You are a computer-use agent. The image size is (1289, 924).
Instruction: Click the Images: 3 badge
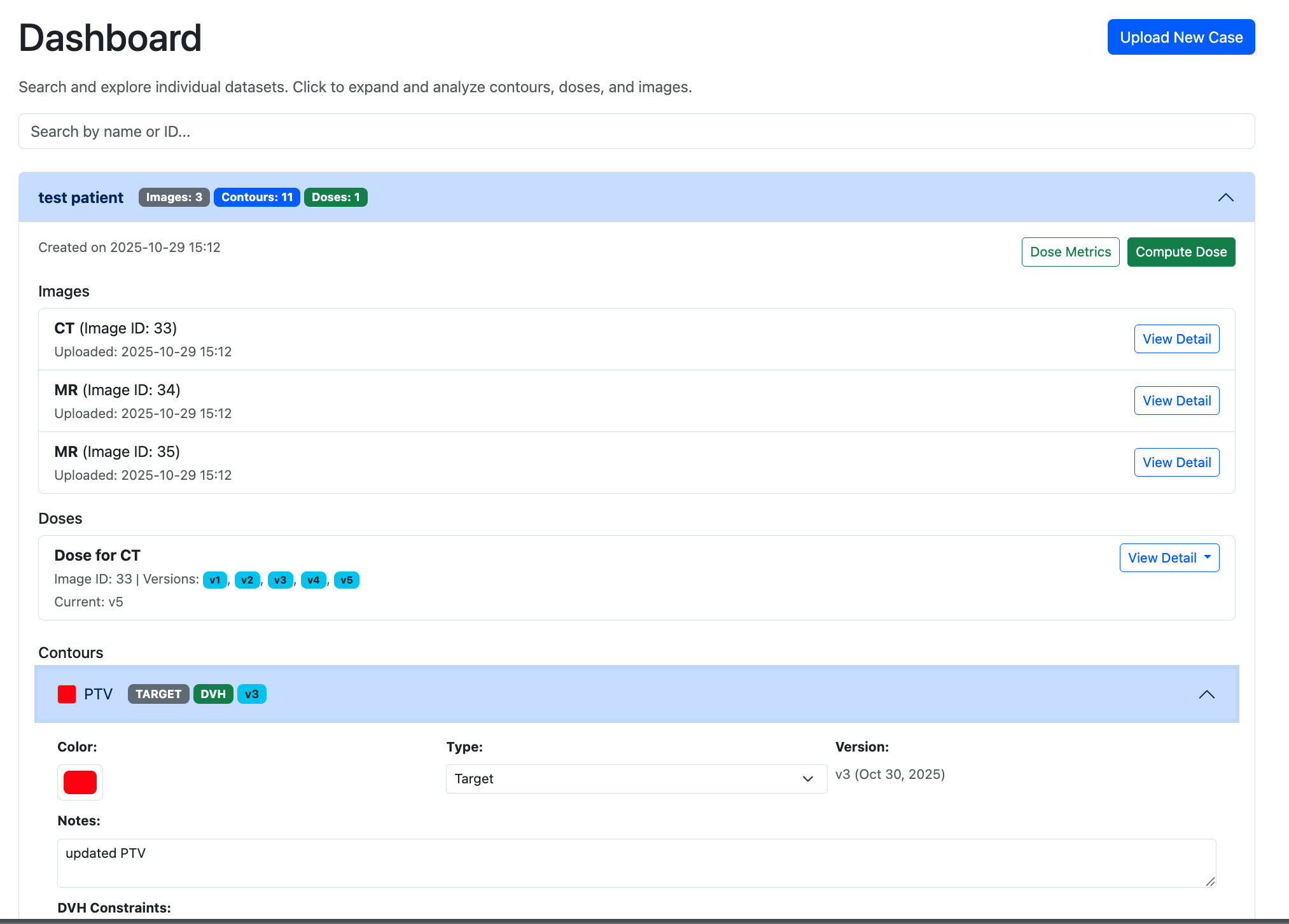click(174, 197)
